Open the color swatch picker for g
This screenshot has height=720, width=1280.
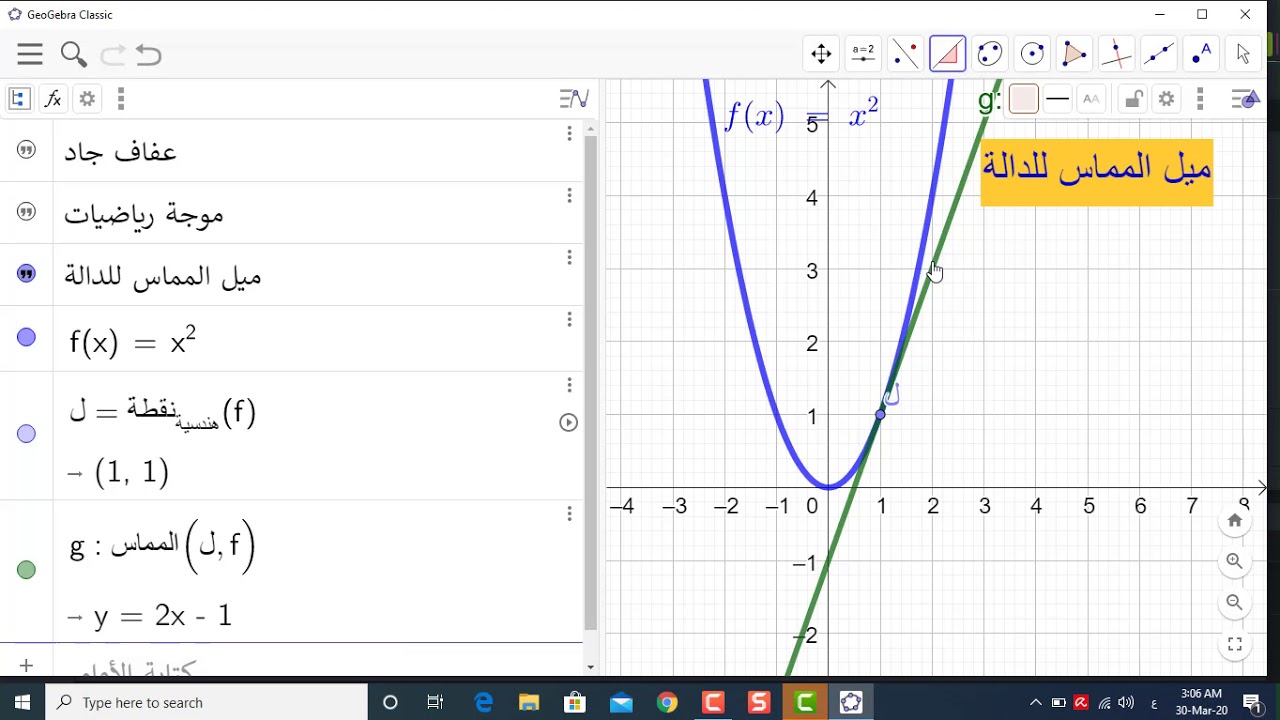1023,99
